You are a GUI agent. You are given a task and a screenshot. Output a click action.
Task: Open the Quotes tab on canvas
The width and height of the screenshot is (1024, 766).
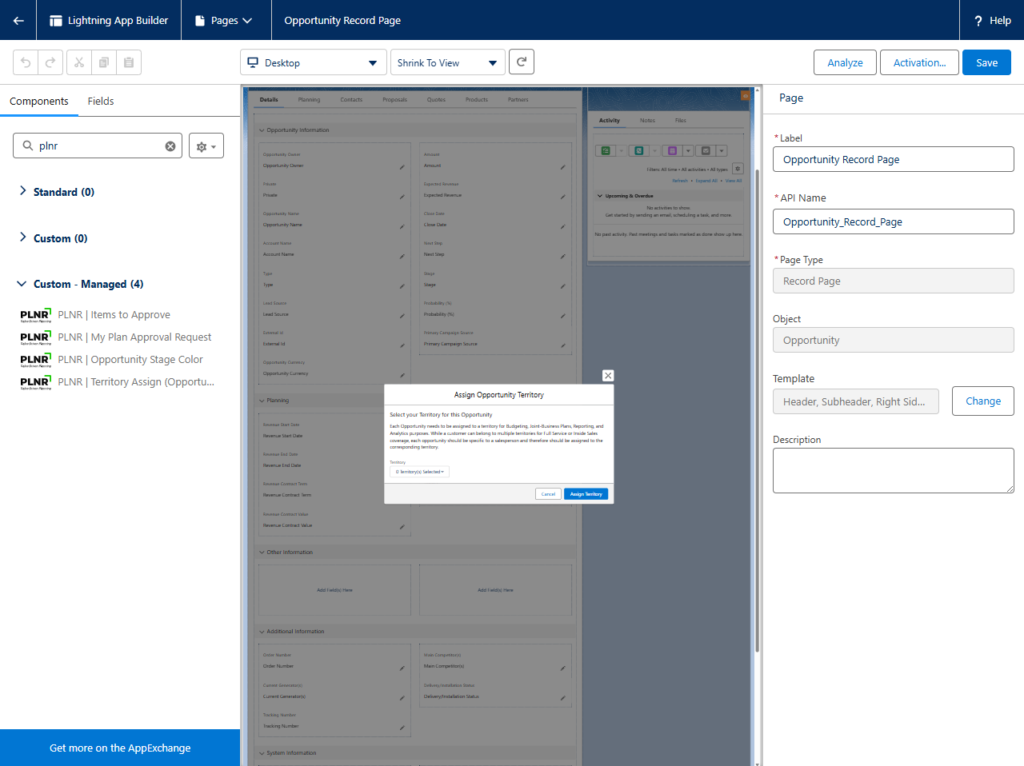[436, 100]
